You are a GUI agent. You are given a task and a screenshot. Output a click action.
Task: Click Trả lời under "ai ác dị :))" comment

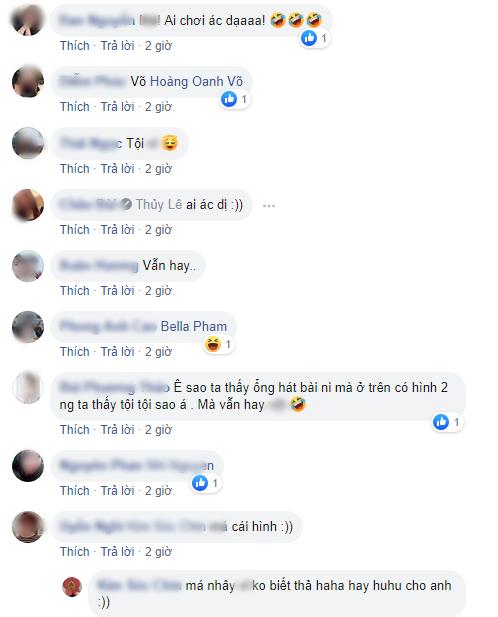click(117, 230)
